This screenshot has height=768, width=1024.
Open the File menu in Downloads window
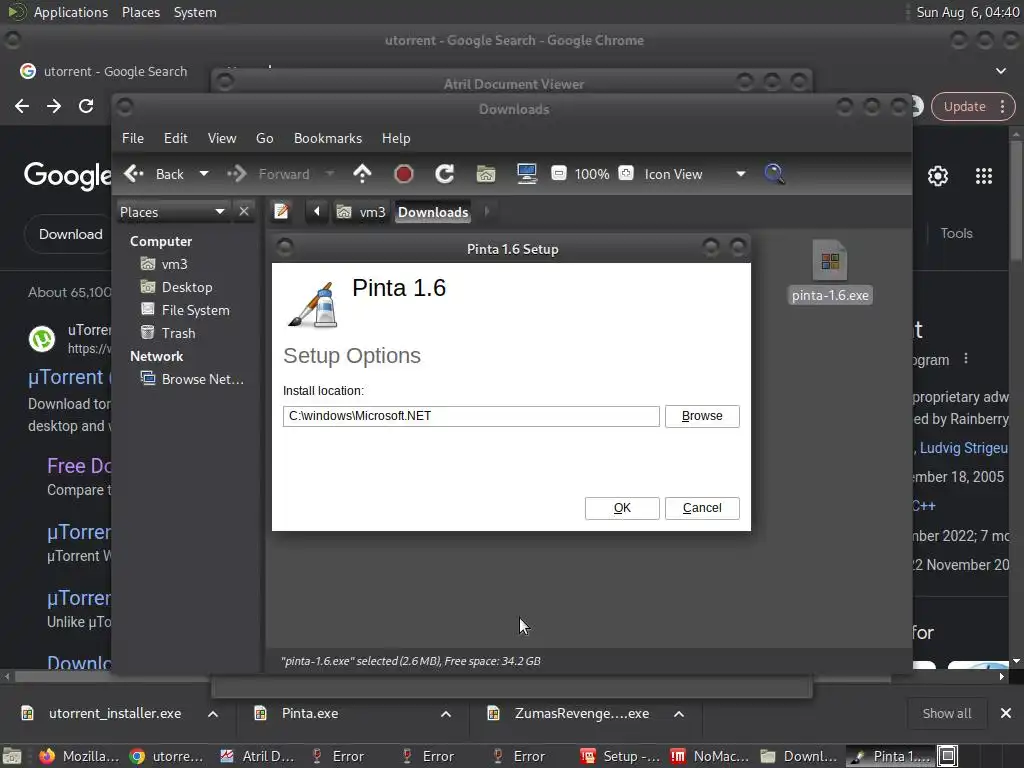(x=133, y=138)
